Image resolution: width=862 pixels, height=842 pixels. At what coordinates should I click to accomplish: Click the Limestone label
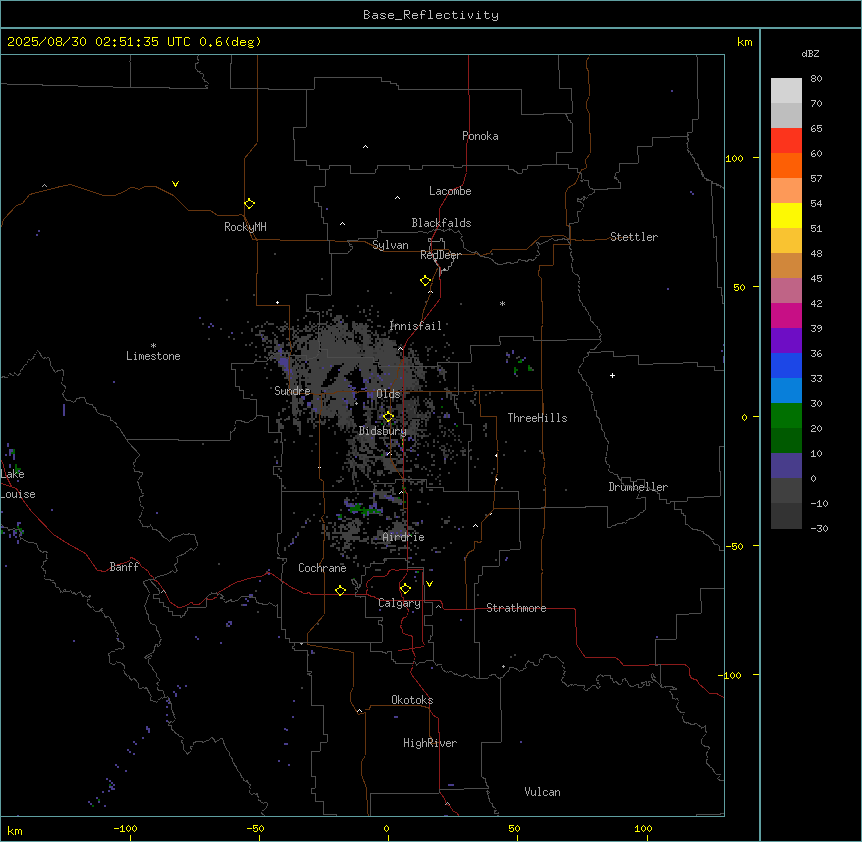point(153,356)
